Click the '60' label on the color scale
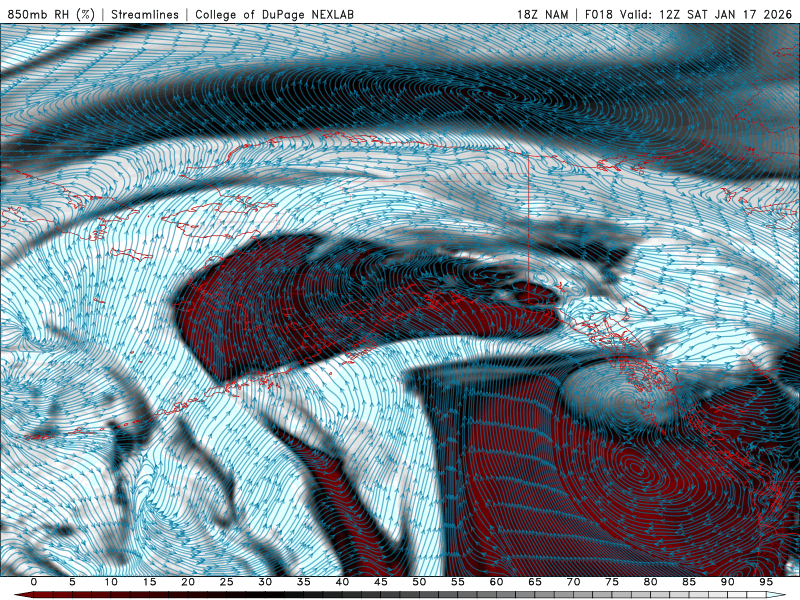 click(496, 582)
